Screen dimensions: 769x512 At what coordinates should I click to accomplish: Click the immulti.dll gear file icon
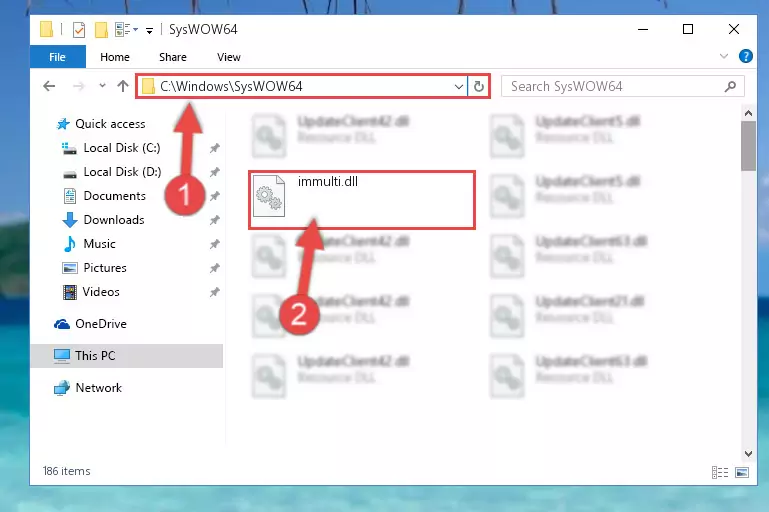coord(269,196)
